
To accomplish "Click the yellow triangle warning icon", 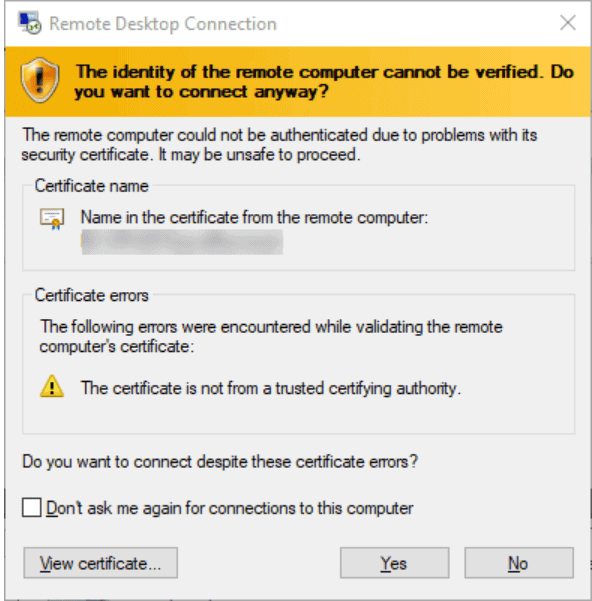I will click(x=52, y=386).
